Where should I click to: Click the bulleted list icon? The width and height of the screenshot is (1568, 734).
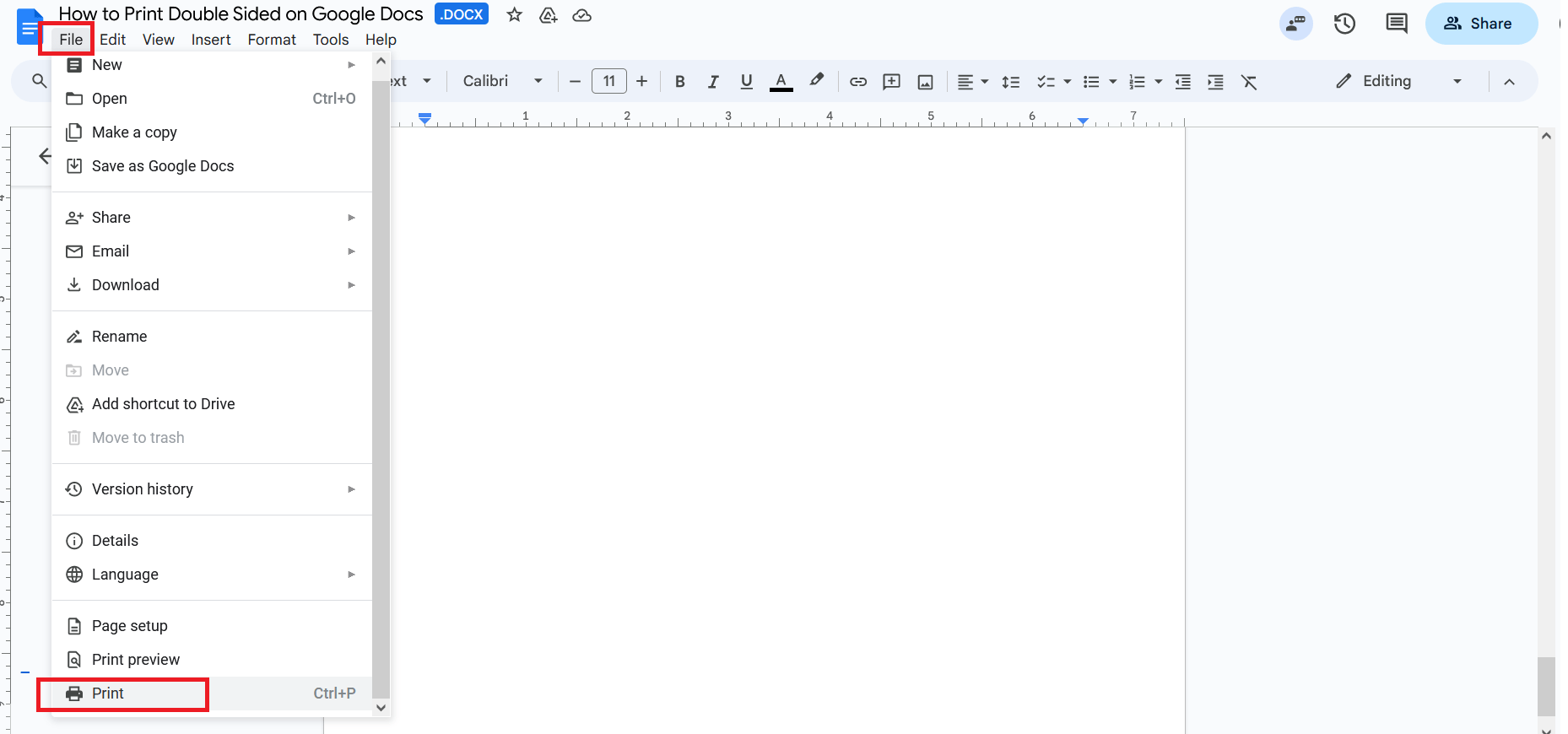point(1091,81)
